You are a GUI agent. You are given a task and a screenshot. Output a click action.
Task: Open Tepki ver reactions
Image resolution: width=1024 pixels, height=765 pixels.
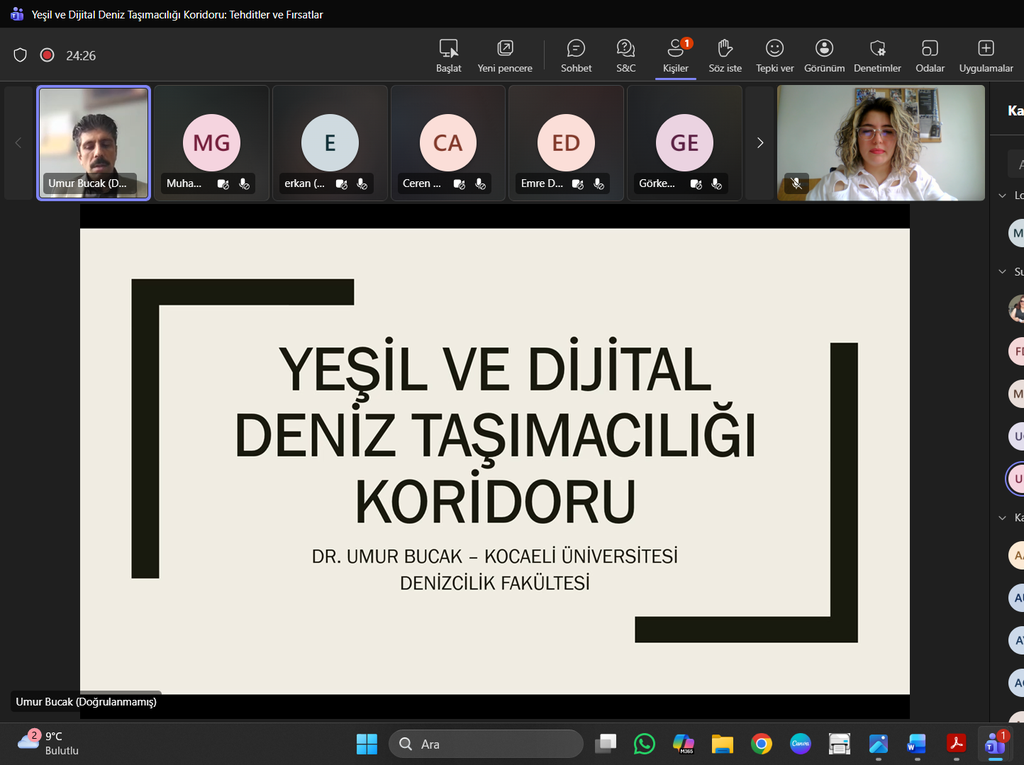pos(774,55)
